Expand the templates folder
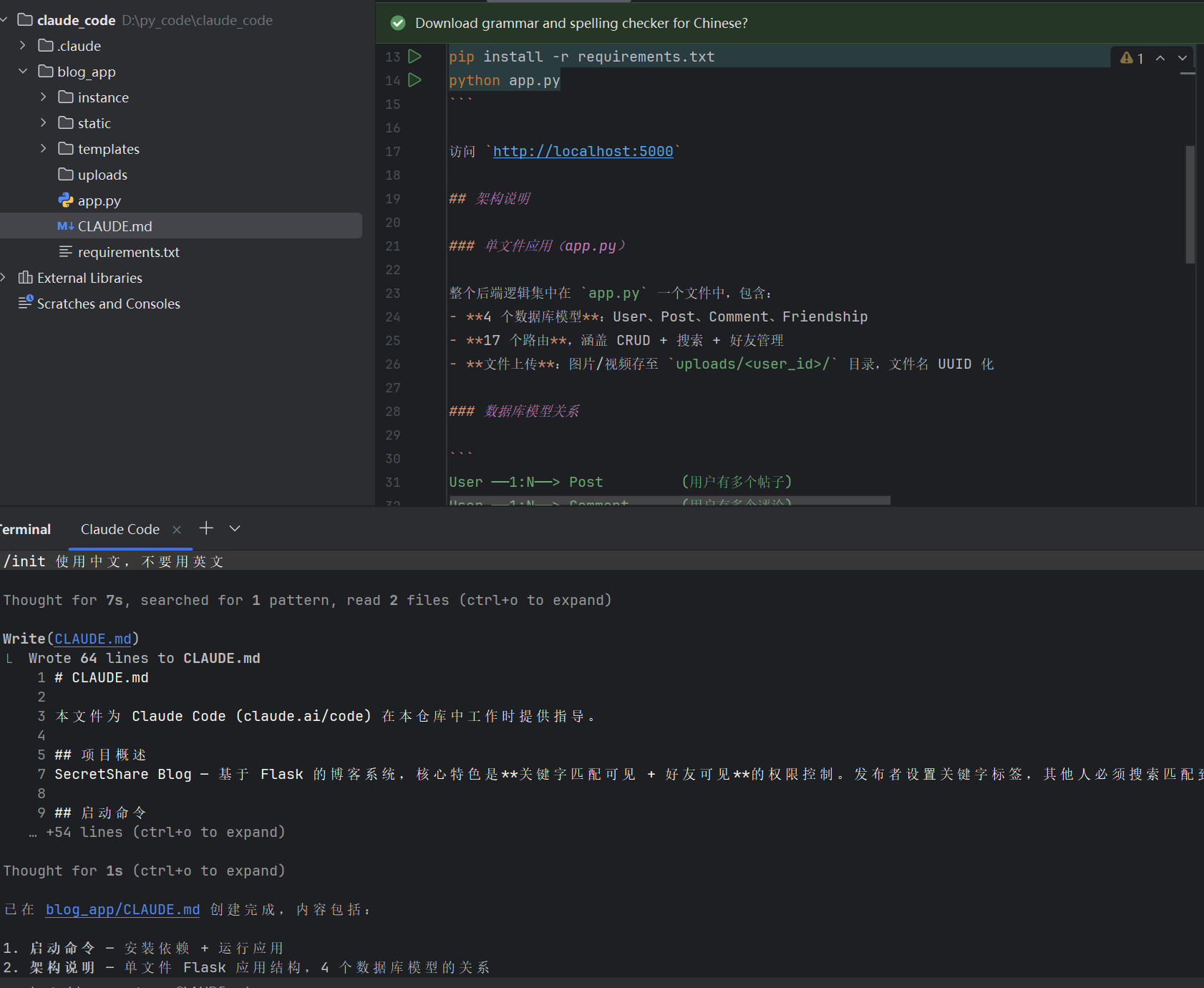 pos(43,149)
